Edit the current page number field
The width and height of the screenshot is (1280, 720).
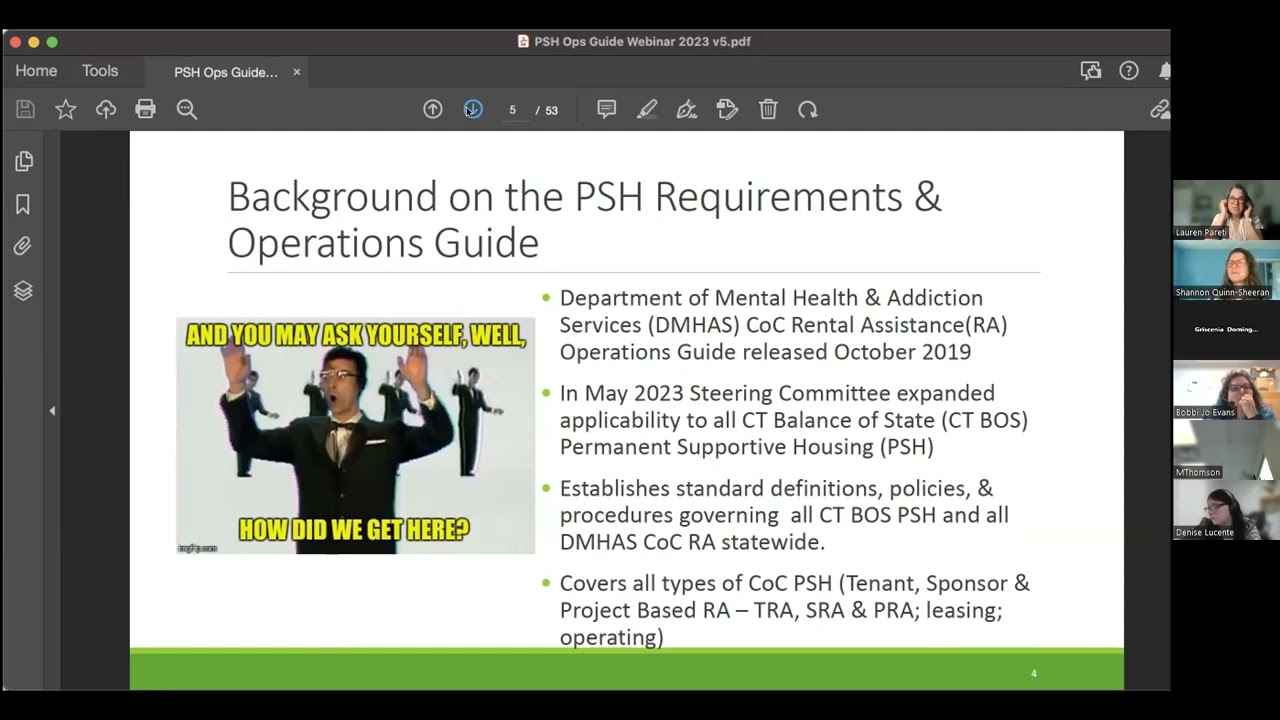[x=512, y=110]
